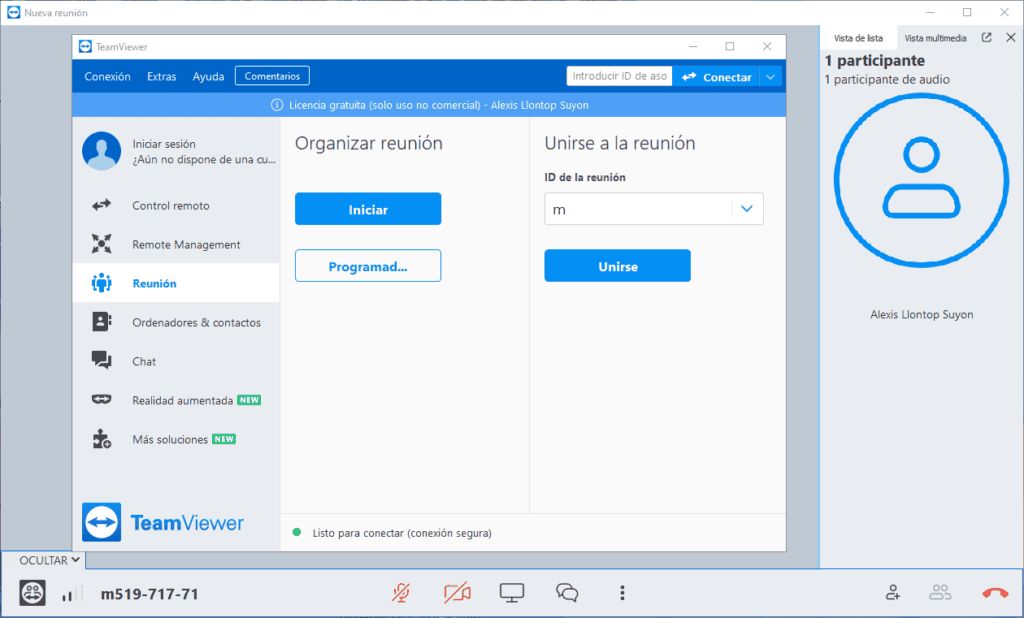Click the Introducir ID de asociado field
This screenshot has width=1024, height=618.
(619, 77)
